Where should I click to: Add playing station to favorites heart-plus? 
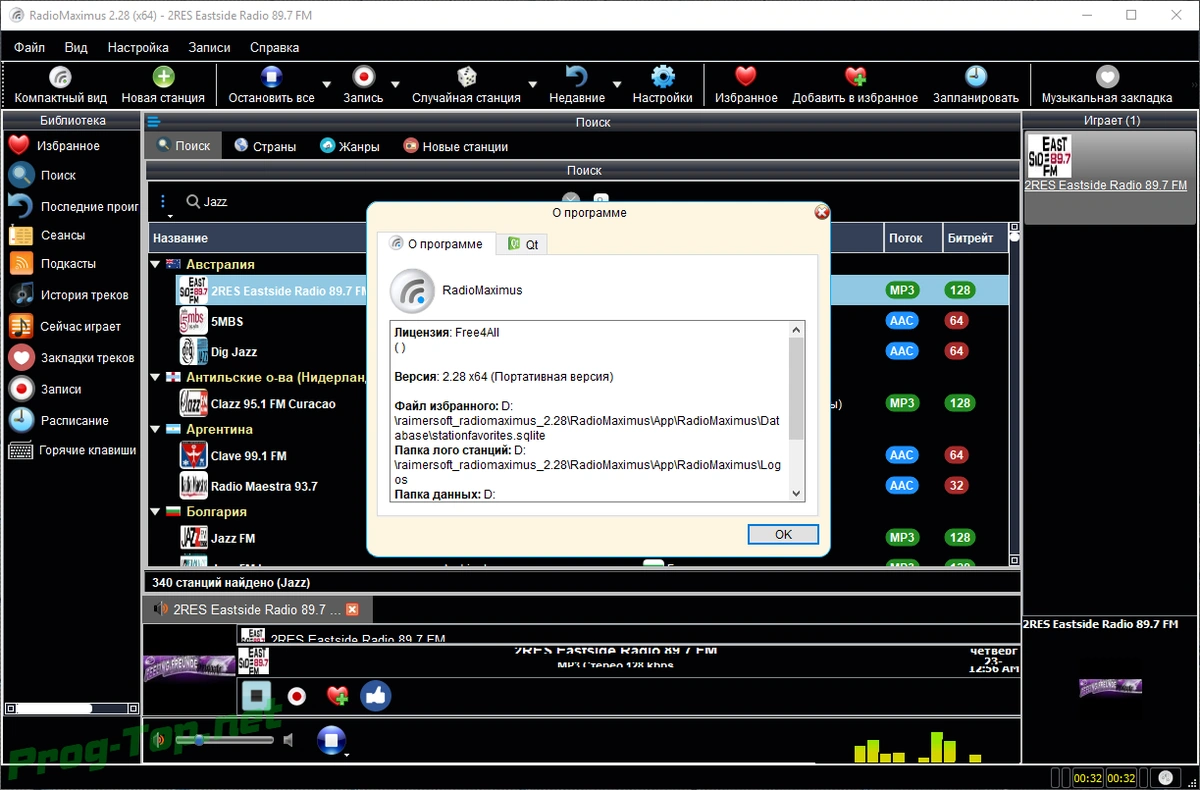click(337, 696)
